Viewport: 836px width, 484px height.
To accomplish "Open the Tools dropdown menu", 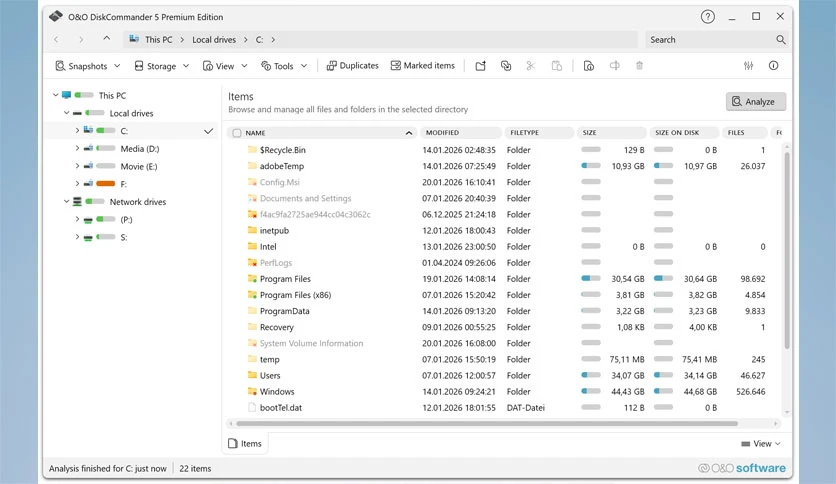I will pos(284,66).
